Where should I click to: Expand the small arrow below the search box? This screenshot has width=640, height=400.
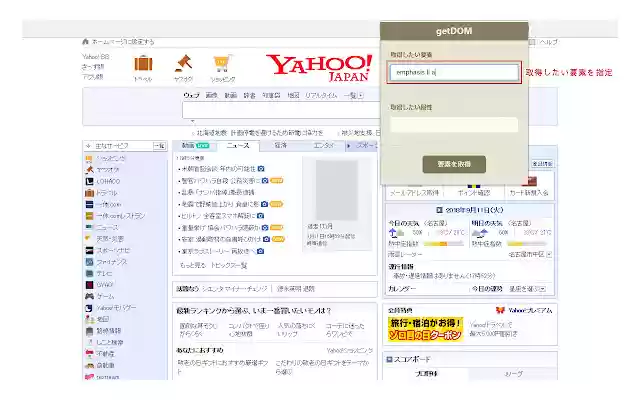click(192, 121)
